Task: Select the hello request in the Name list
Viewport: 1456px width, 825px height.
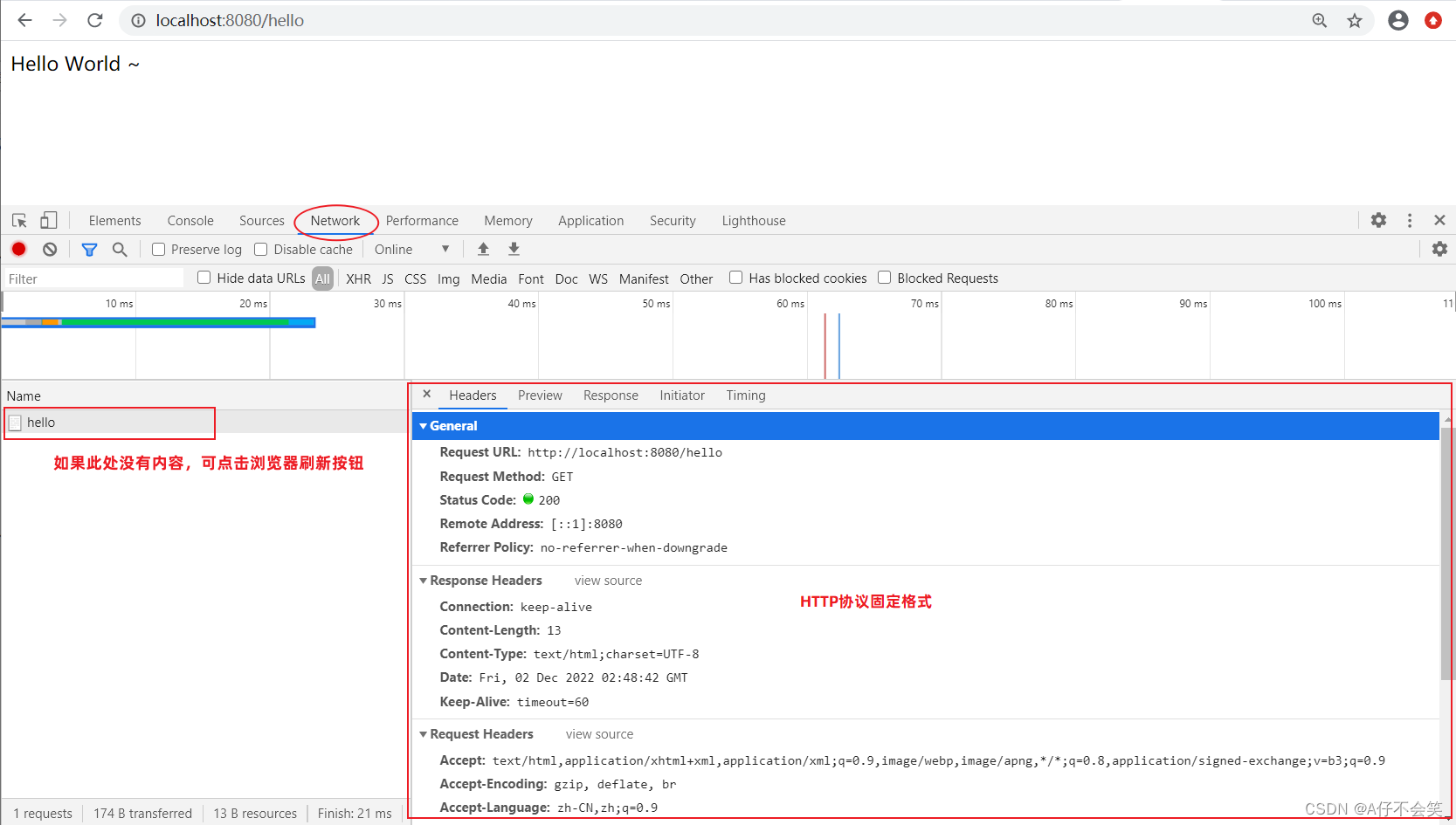Action: coord(42,422)
